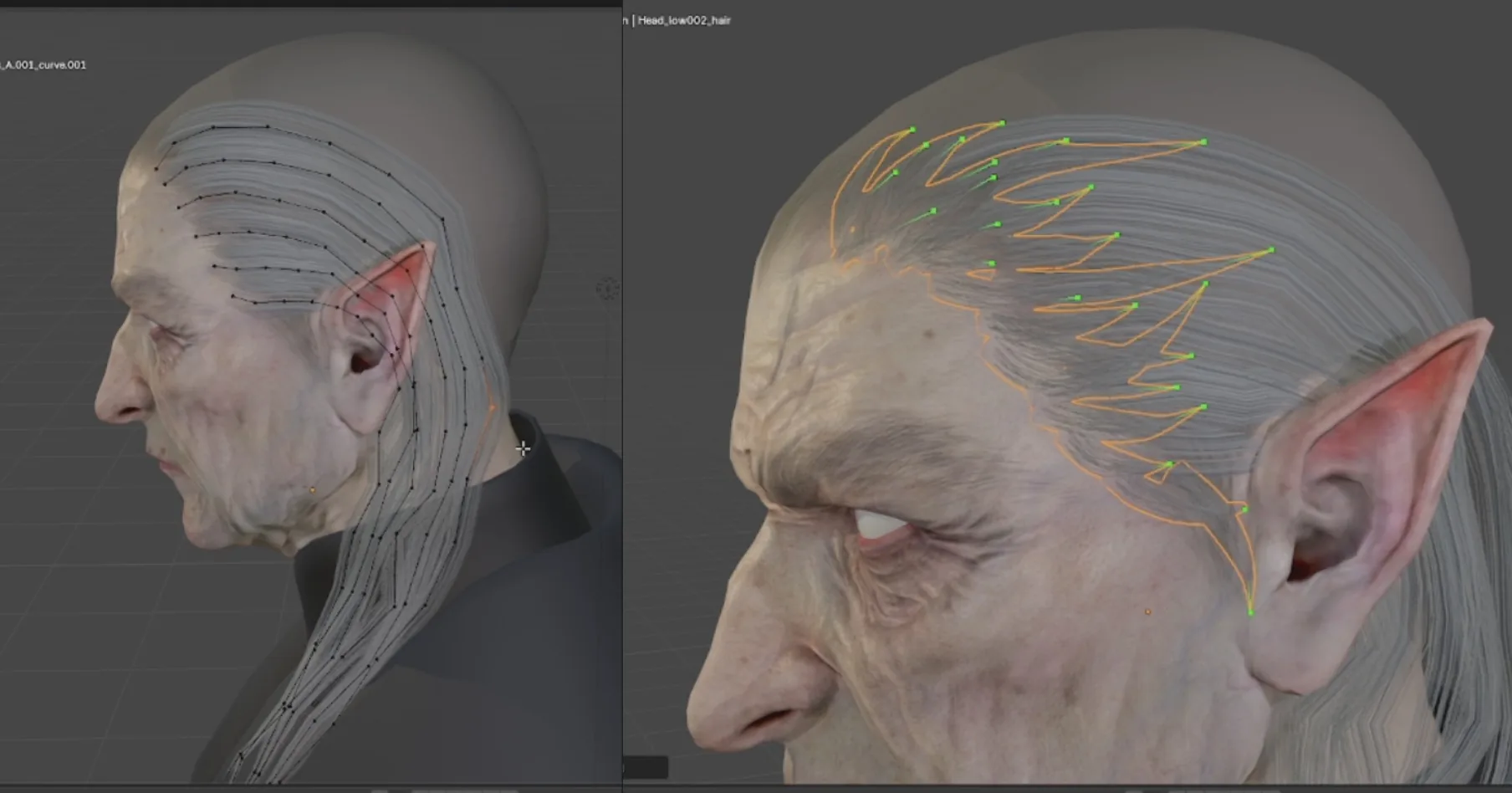Click the faint dashed 3D cursor circle

click(607, 289)
